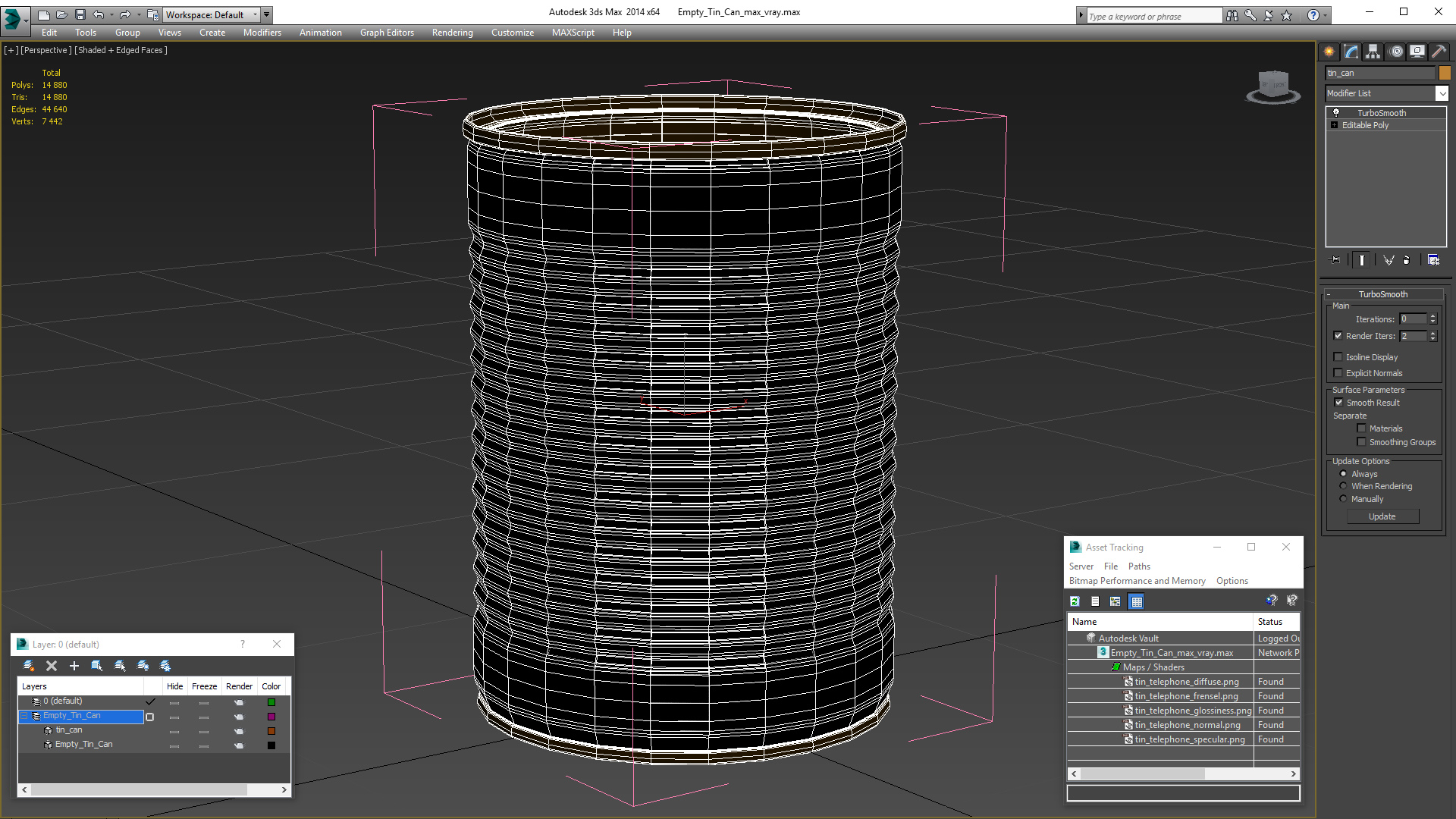Viewport: 1456px width, 819px height.
Task: Open the Motion command panel tab
Action: pyautogui.click(x=1396, y=52)
